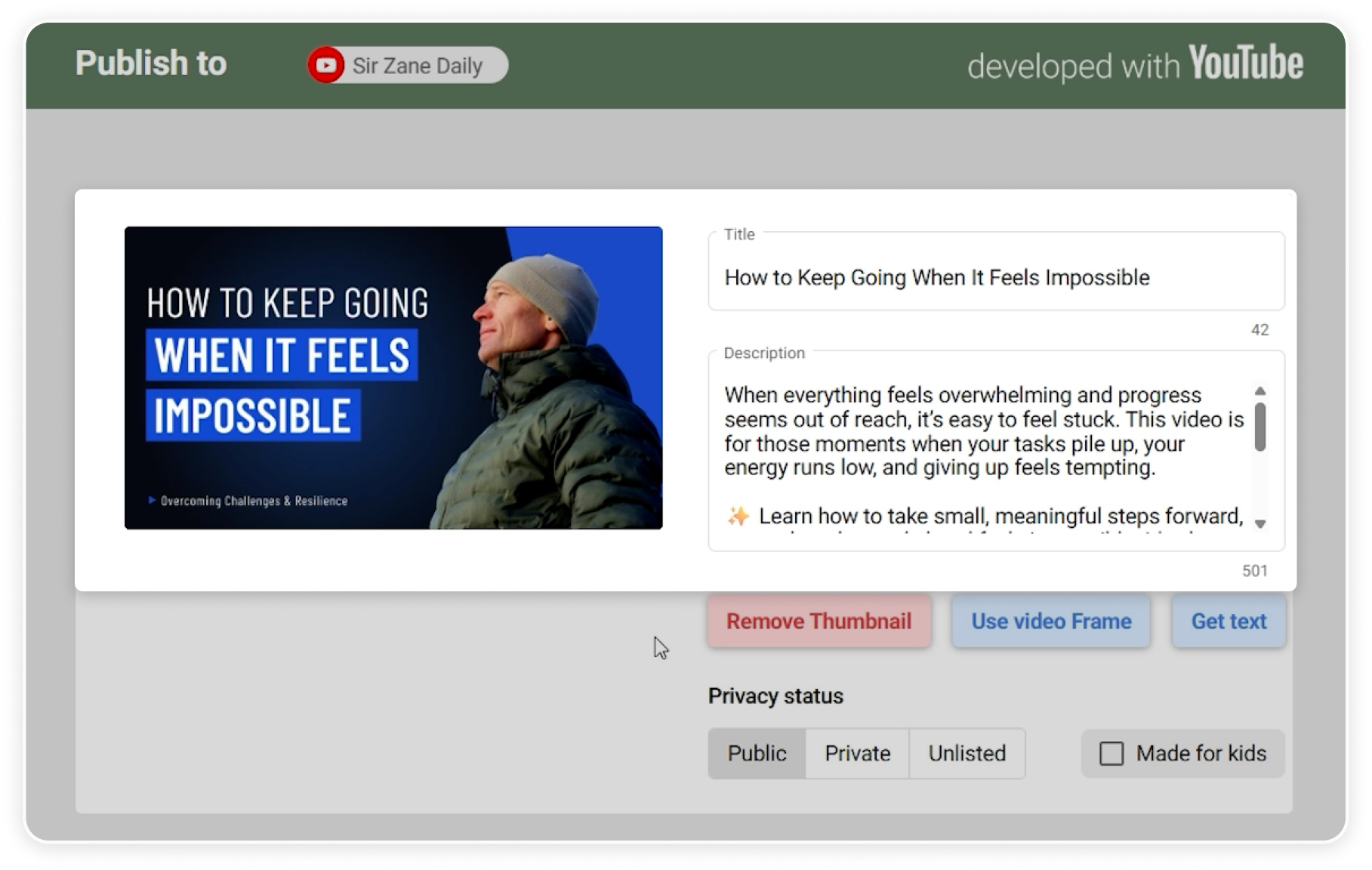This screenshot has width=1372, height=870.
Task: Click the description scrollbar thumb
Action: coord(1259,427)
